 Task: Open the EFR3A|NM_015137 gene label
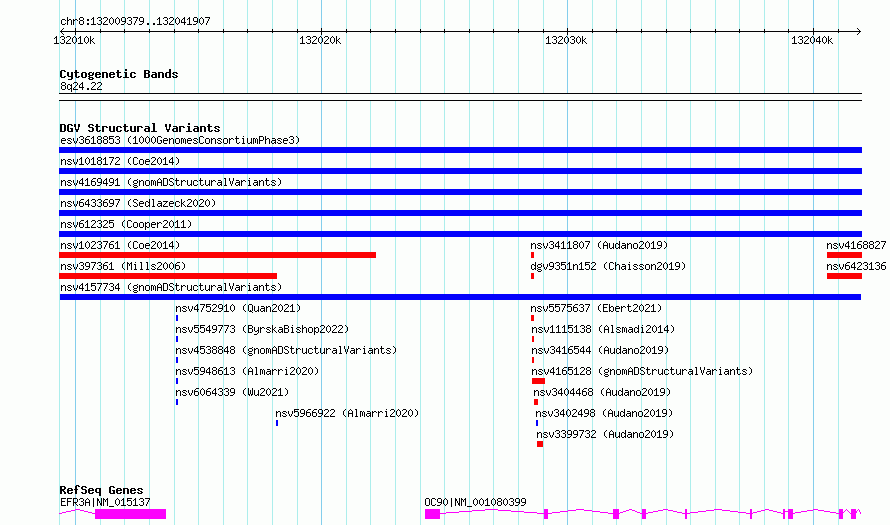click(106, 502)
